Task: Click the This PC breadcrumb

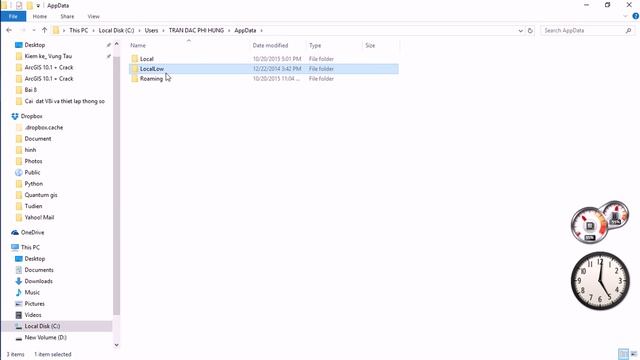Action: (x=78, y=31)
